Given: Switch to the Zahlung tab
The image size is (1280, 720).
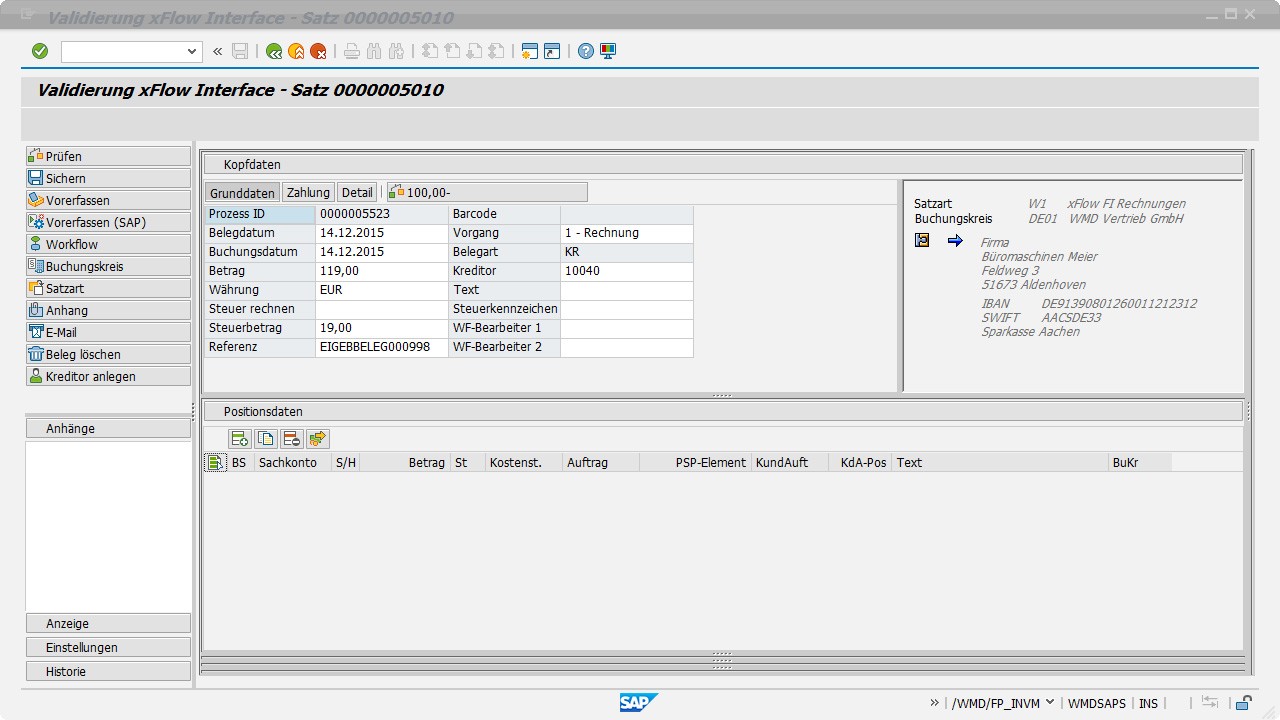Looking at the screenshot, I should click(x=308, y=192).
